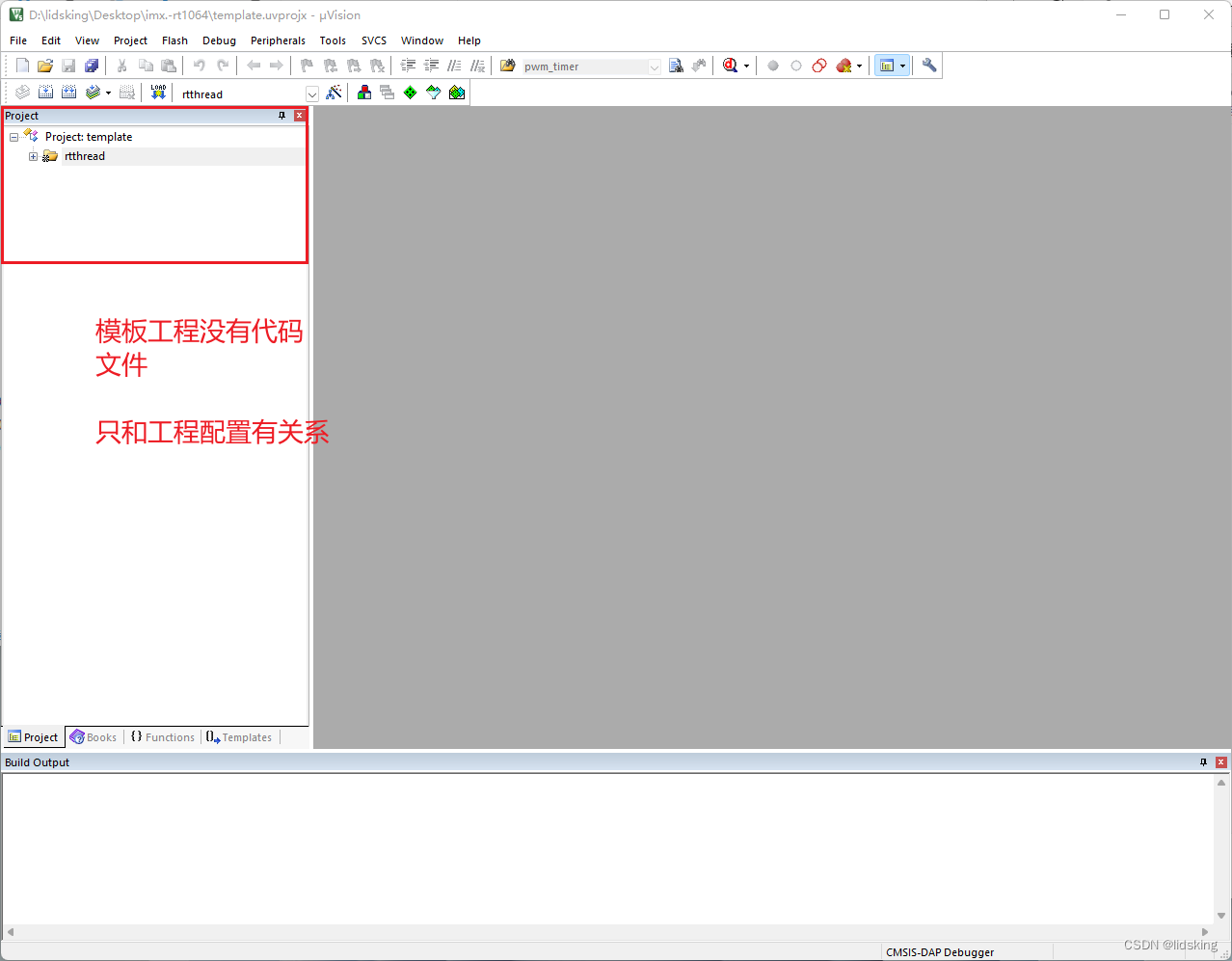Click the Save All toolbar button
Viewport: 1232px width, 961px height.
91,65
